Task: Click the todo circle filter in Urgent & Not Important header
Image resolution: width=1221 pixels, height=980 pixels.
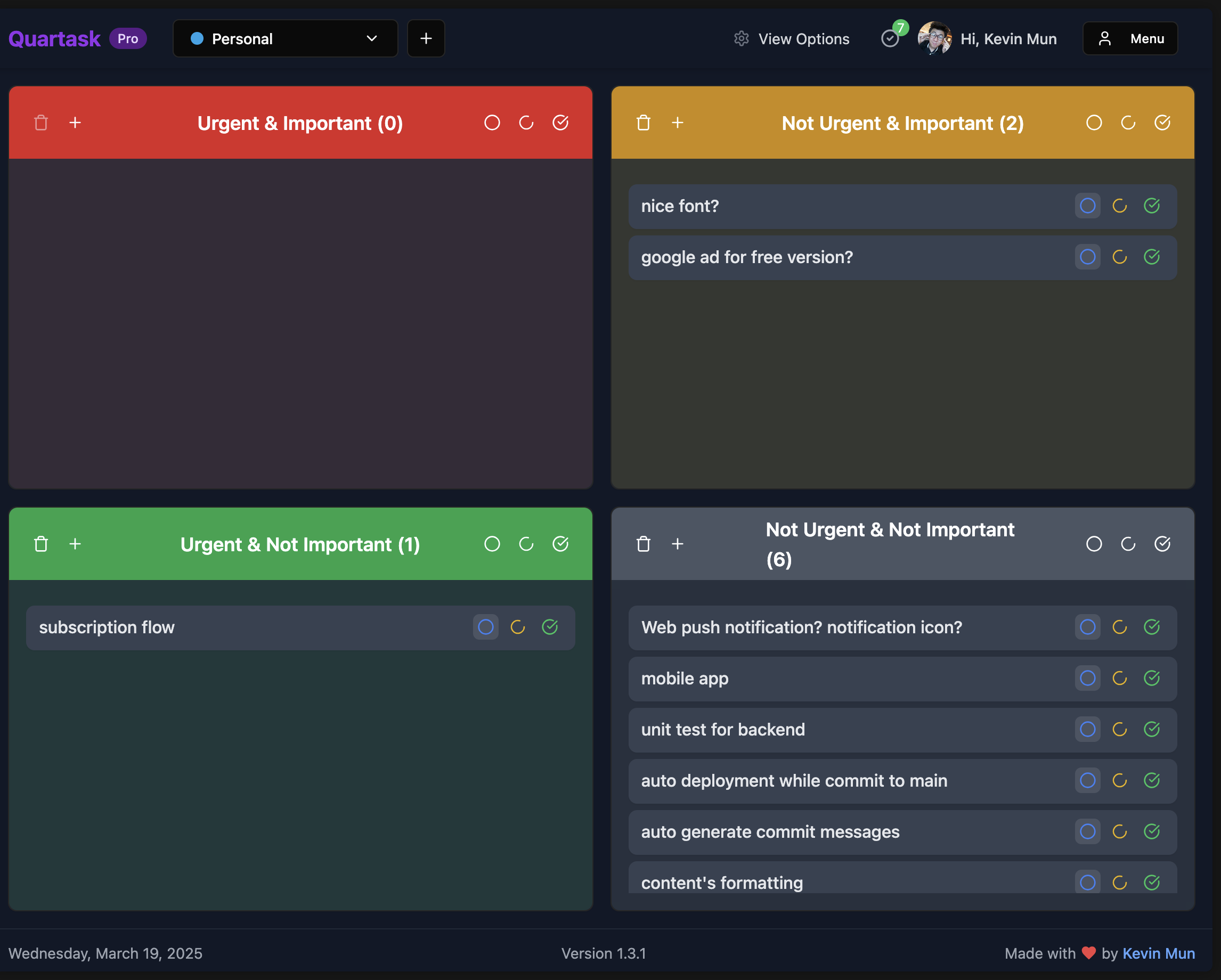Action: 492,544
